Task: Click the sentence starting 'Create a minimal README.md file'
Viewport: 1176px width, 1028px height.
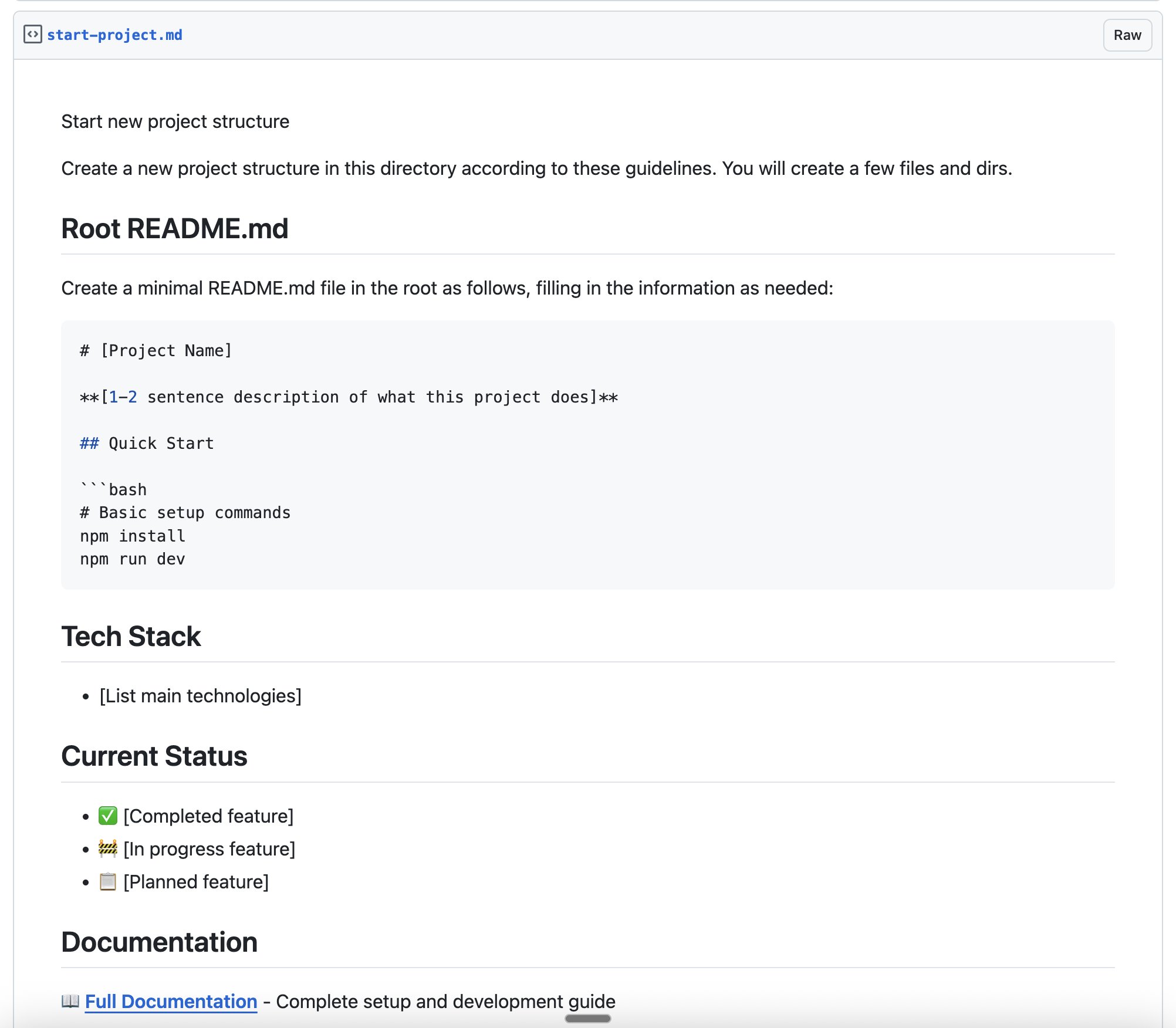Action: tap(447, 288)
